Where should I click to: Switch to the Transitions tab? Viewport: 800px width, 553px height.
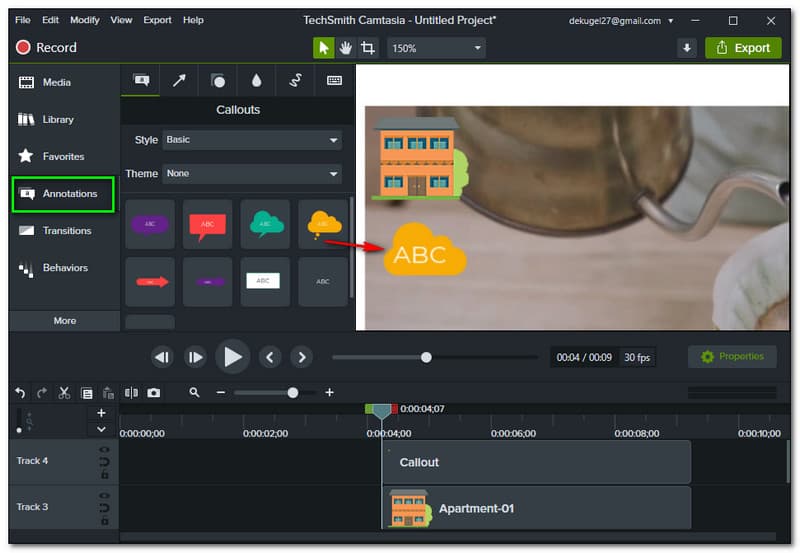66,231
